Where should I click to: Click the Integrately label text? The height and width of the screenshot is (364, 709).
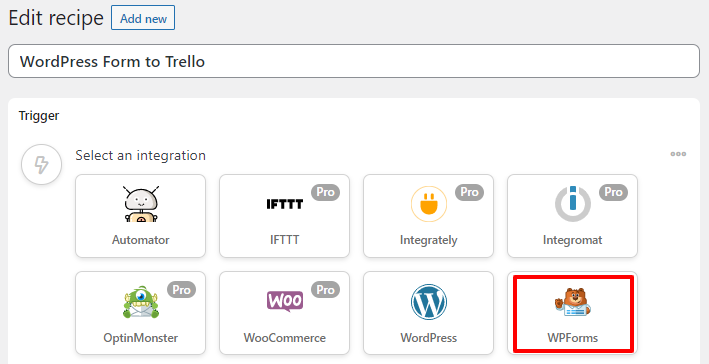coord(429,240)
